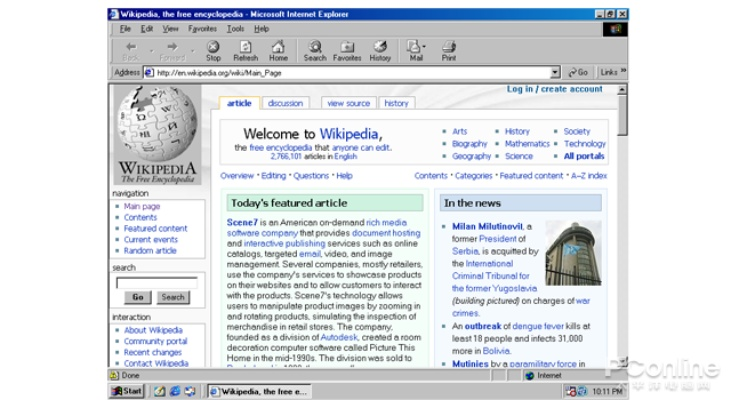The width and height of the screenshot is (731, 400).
Task: Open the Favorites menu
Action: pyautogui.click(x=202, y=29)
